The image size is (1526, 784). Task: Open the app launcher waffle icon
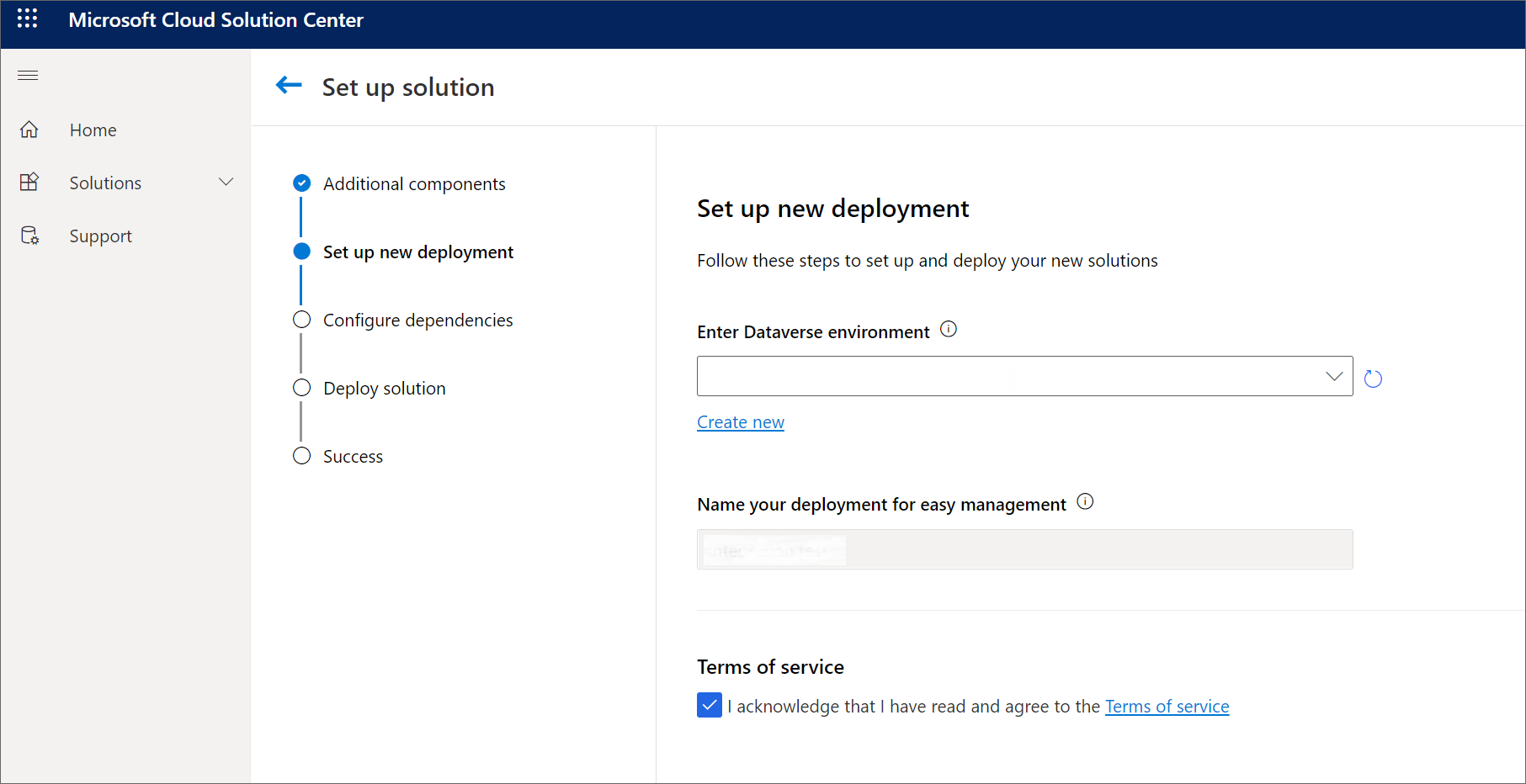pos(27,19)
